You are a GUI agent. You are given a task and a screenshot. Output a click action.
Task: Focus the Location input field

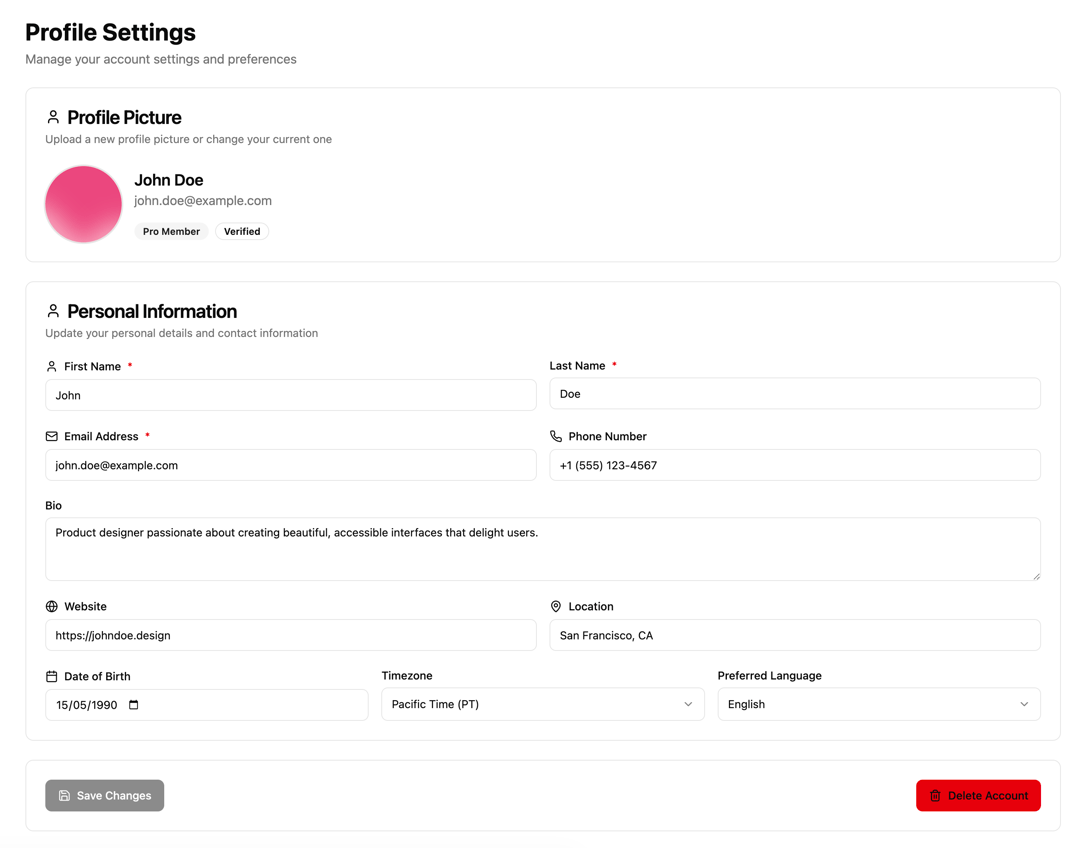(795, 635)
